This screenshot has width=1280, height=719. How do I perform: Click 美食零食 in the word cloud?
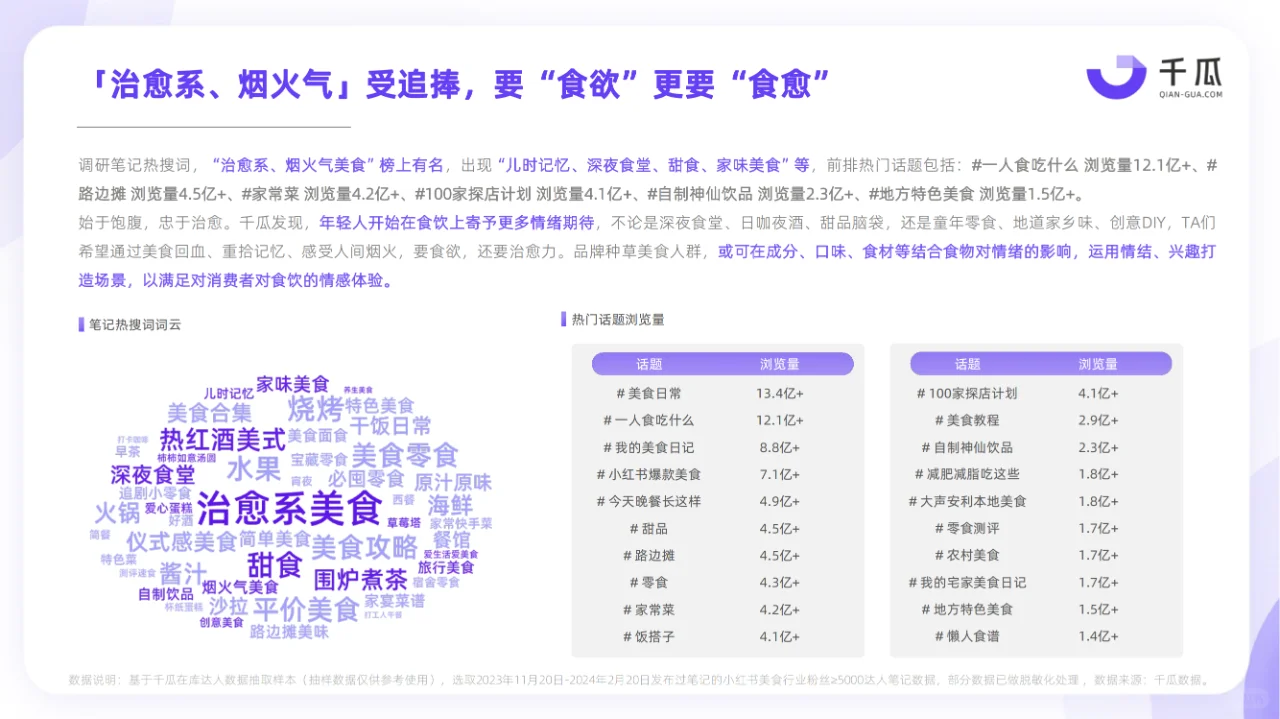coord(404,456)
